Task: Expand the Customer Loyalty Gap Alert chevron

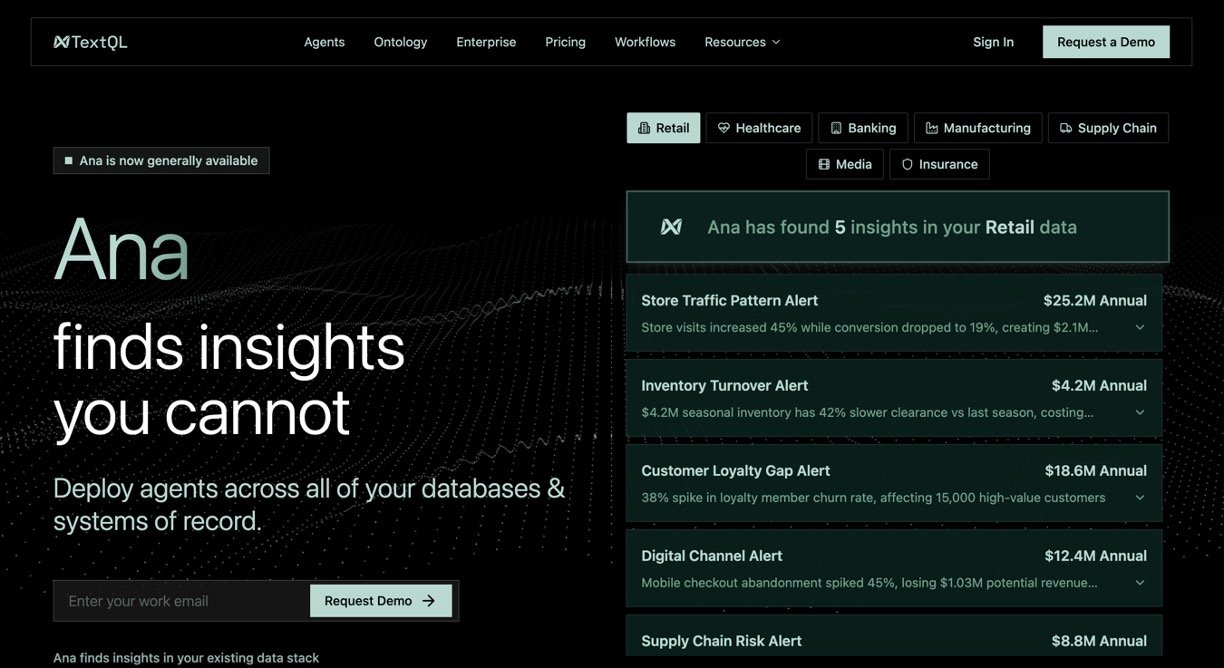Action: (1139, 497)
